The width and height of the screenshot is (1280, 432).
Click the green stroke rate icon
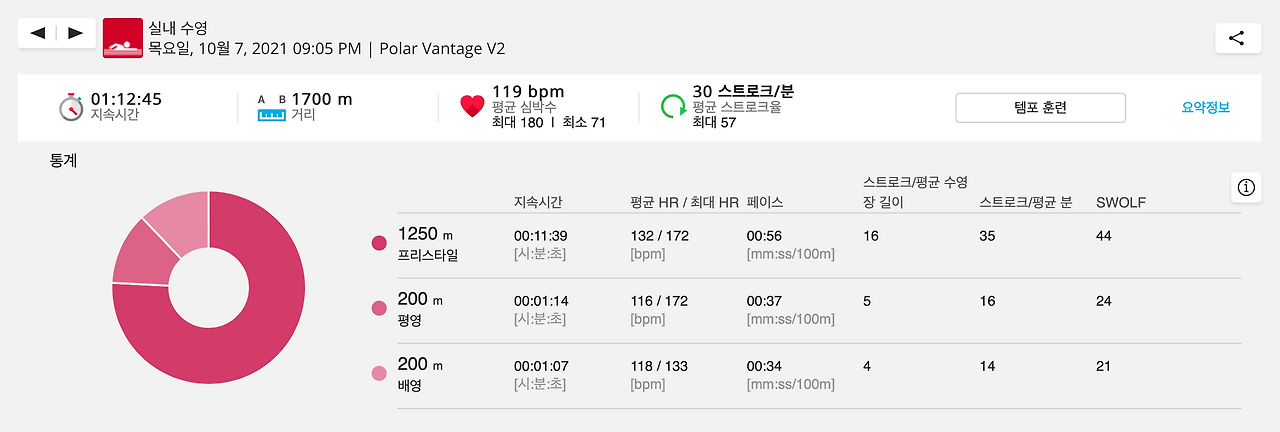[x=673, y=107]
